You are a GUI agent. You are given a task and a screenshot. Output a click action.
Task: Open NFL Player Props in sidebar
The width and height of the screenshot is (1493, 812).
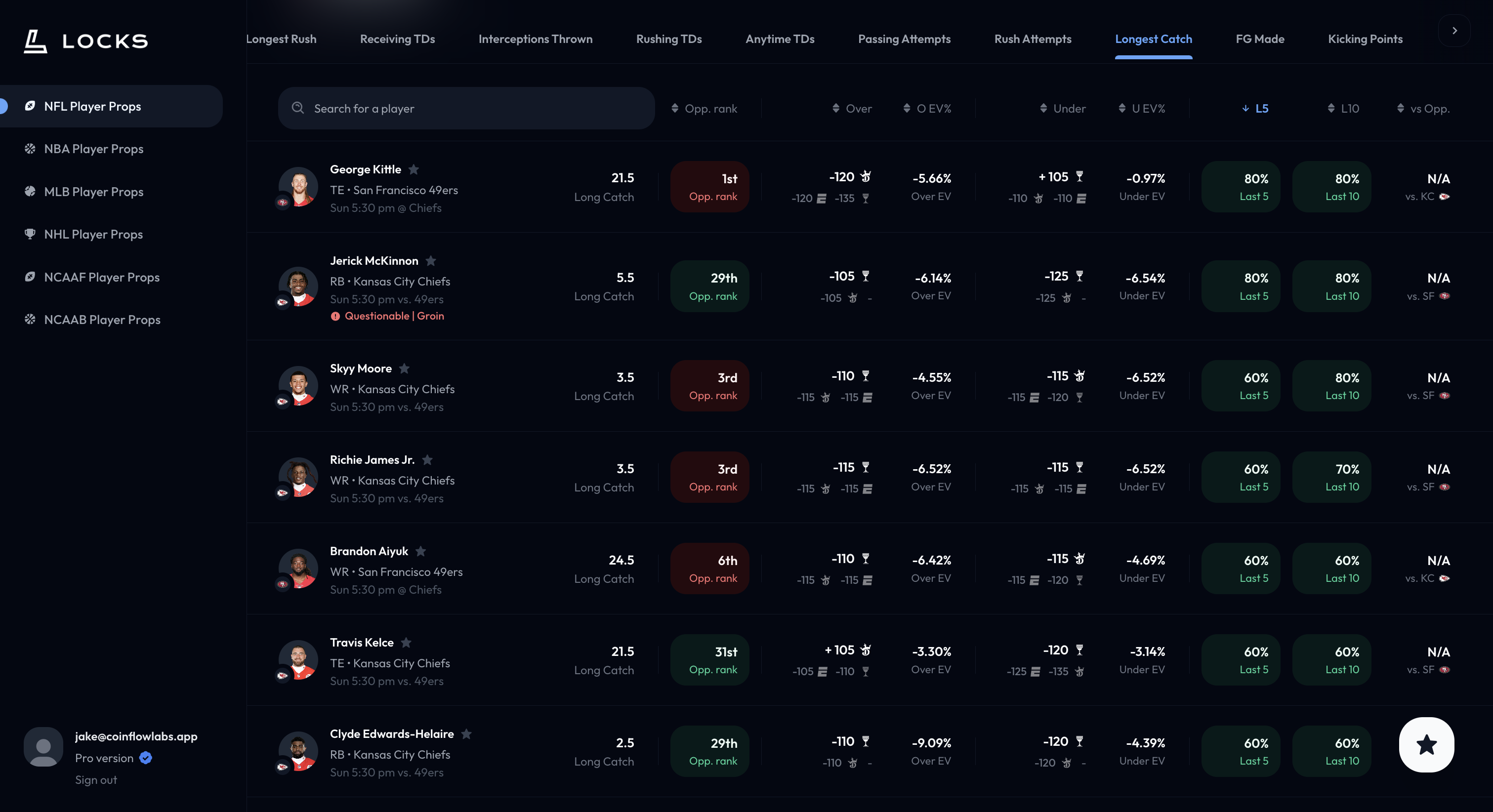pos(111,106)
